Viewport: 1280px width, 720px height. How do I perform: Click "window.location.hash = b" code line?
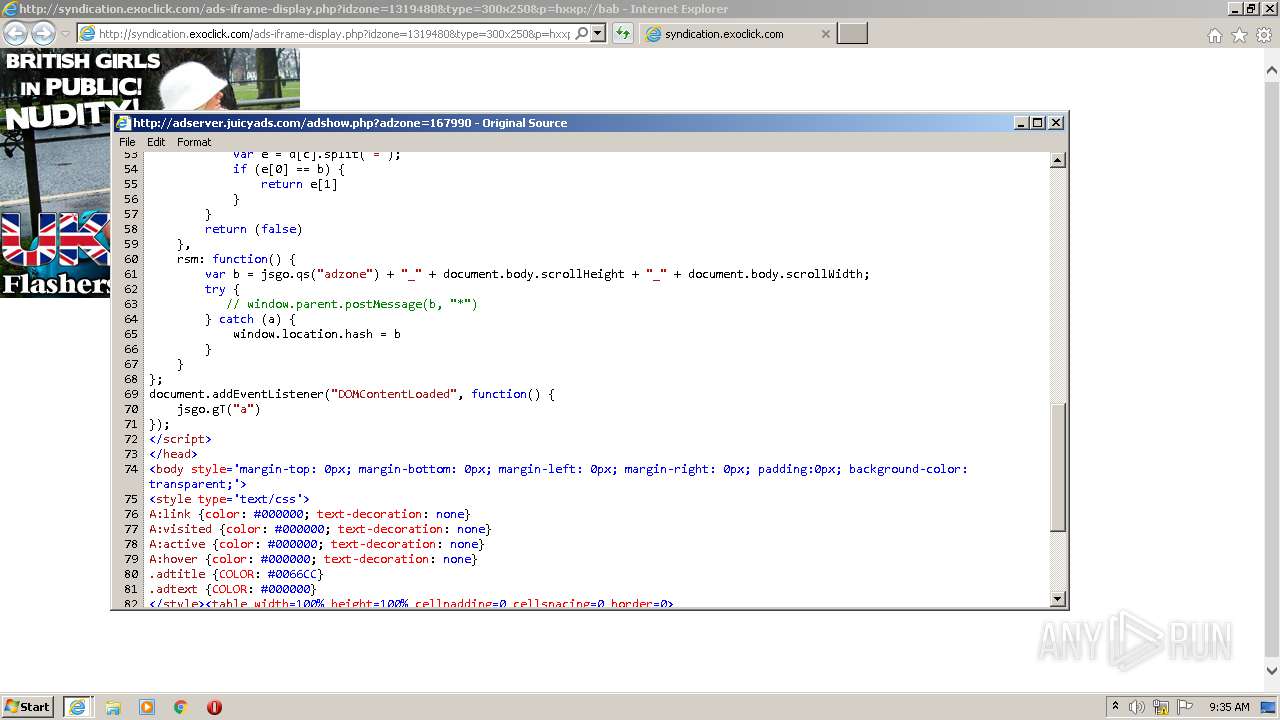coord(317,334)
